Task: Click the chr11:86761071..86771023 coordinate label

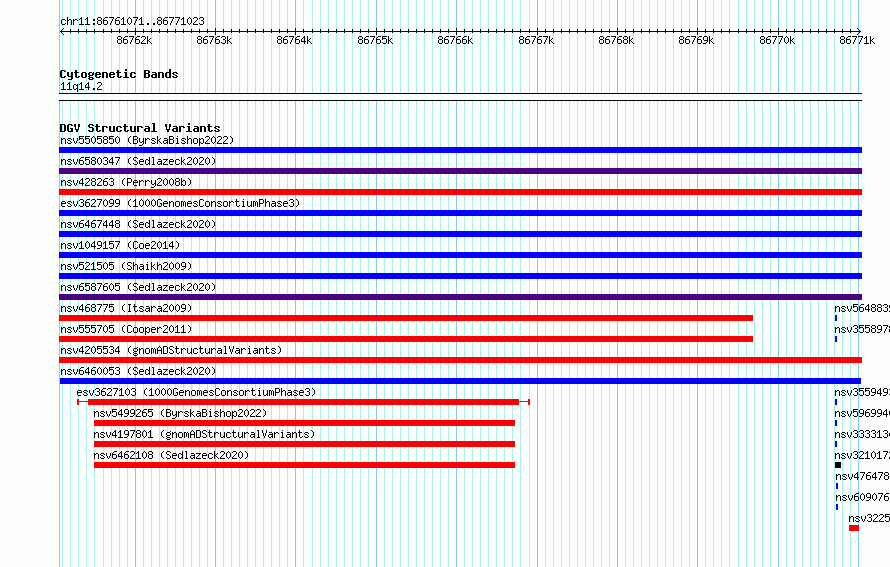Action: click(x=132, y=21)
